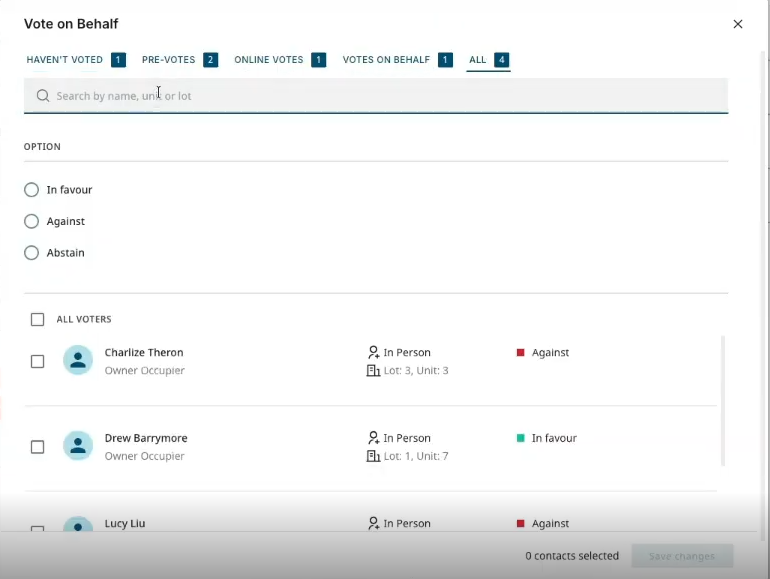
Task: Close the Vote on Behalf dialog
Action: 738,24
